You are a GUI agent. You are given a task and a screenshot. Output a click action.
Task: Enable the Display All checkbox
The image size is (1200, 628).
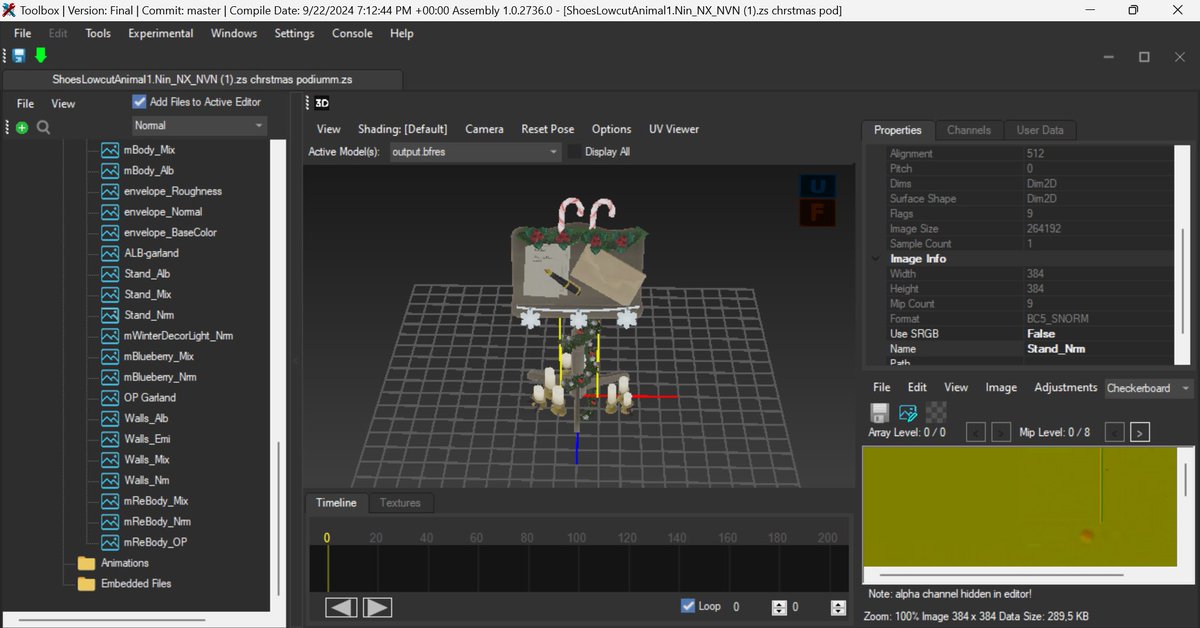(x=574, y=152)
